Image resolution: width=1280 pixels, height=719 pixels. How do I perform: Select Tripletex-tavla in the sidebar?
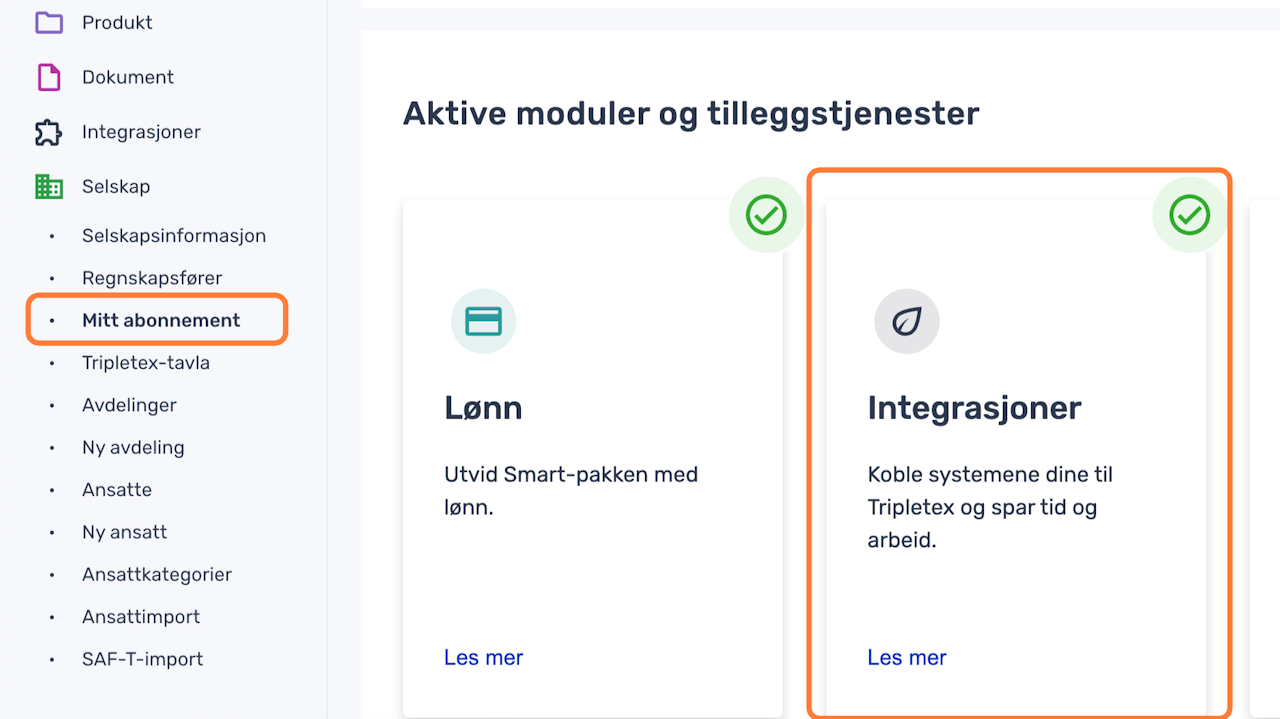tap(146, 363)
